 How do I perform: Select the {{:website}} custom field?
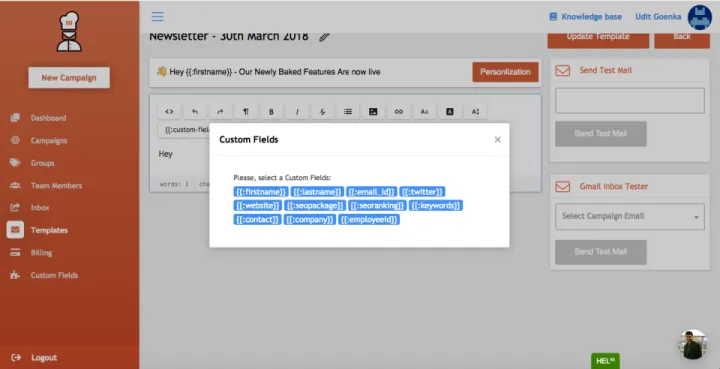(x=257, y=206)
